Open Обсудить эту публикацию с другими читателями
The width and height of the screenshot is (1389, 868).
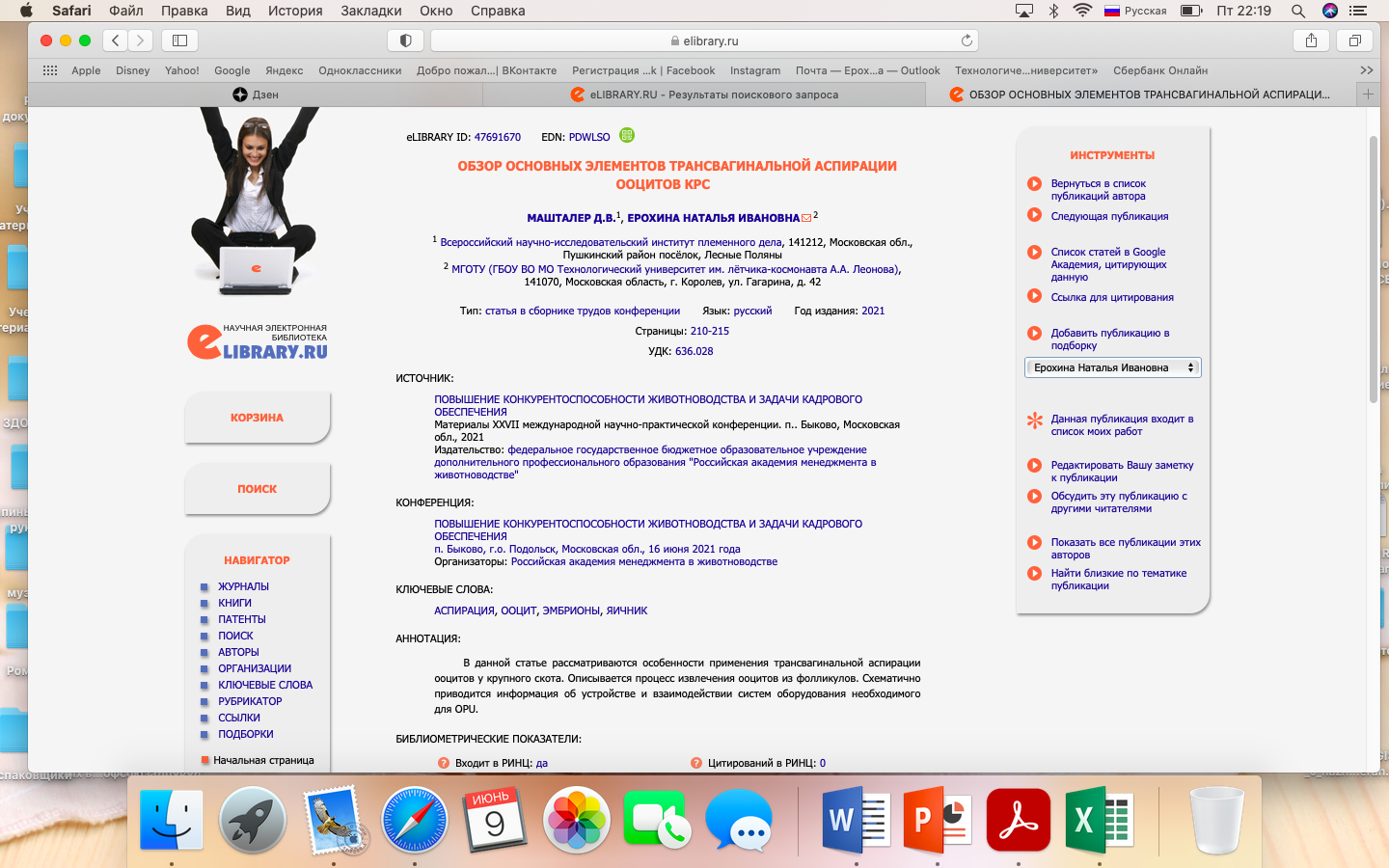pos(1119,502)
